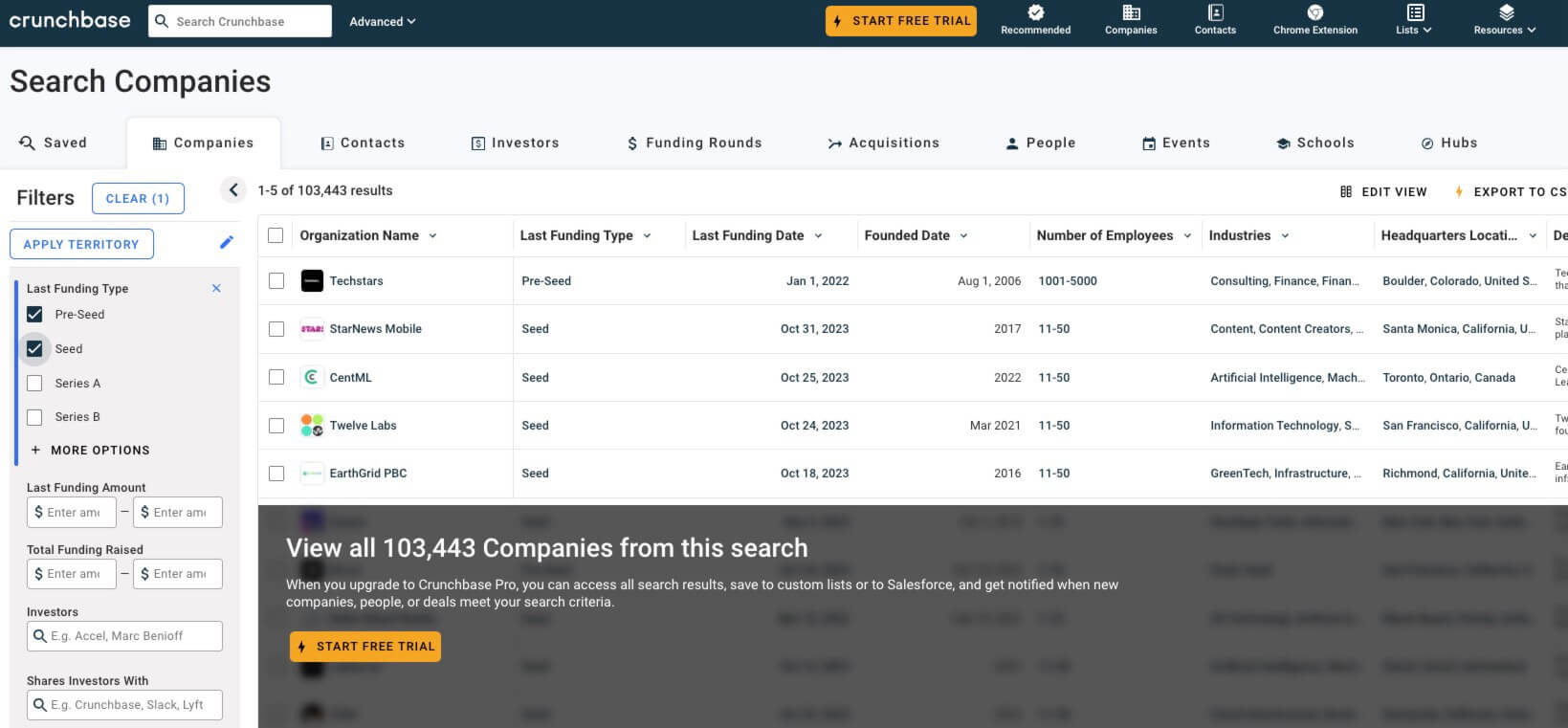Click the magnifier icon in the Investors filter

pos(40,635)
